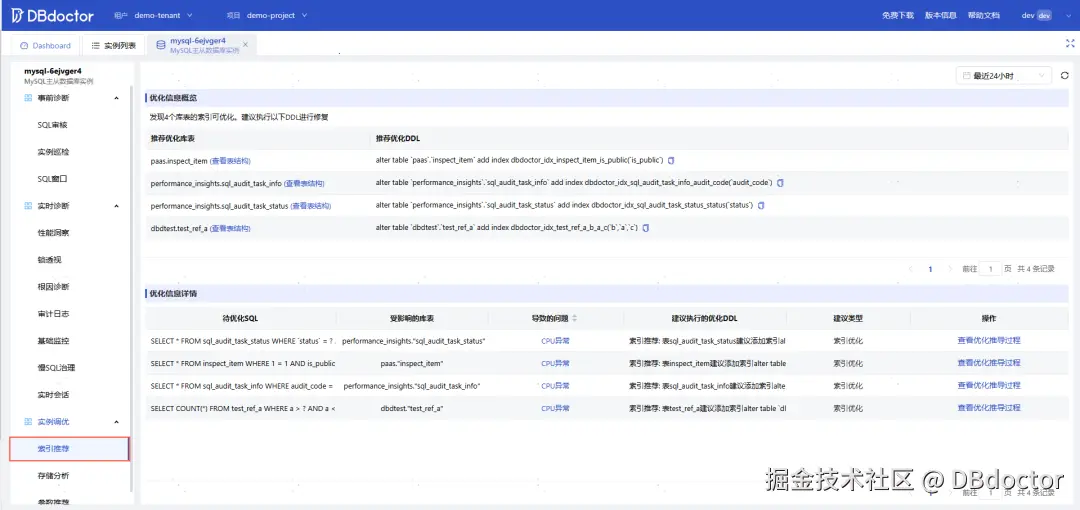Screen dimensions: 1080x510
Task: Open the demo-project dropdown
Action: click(277, 15)
